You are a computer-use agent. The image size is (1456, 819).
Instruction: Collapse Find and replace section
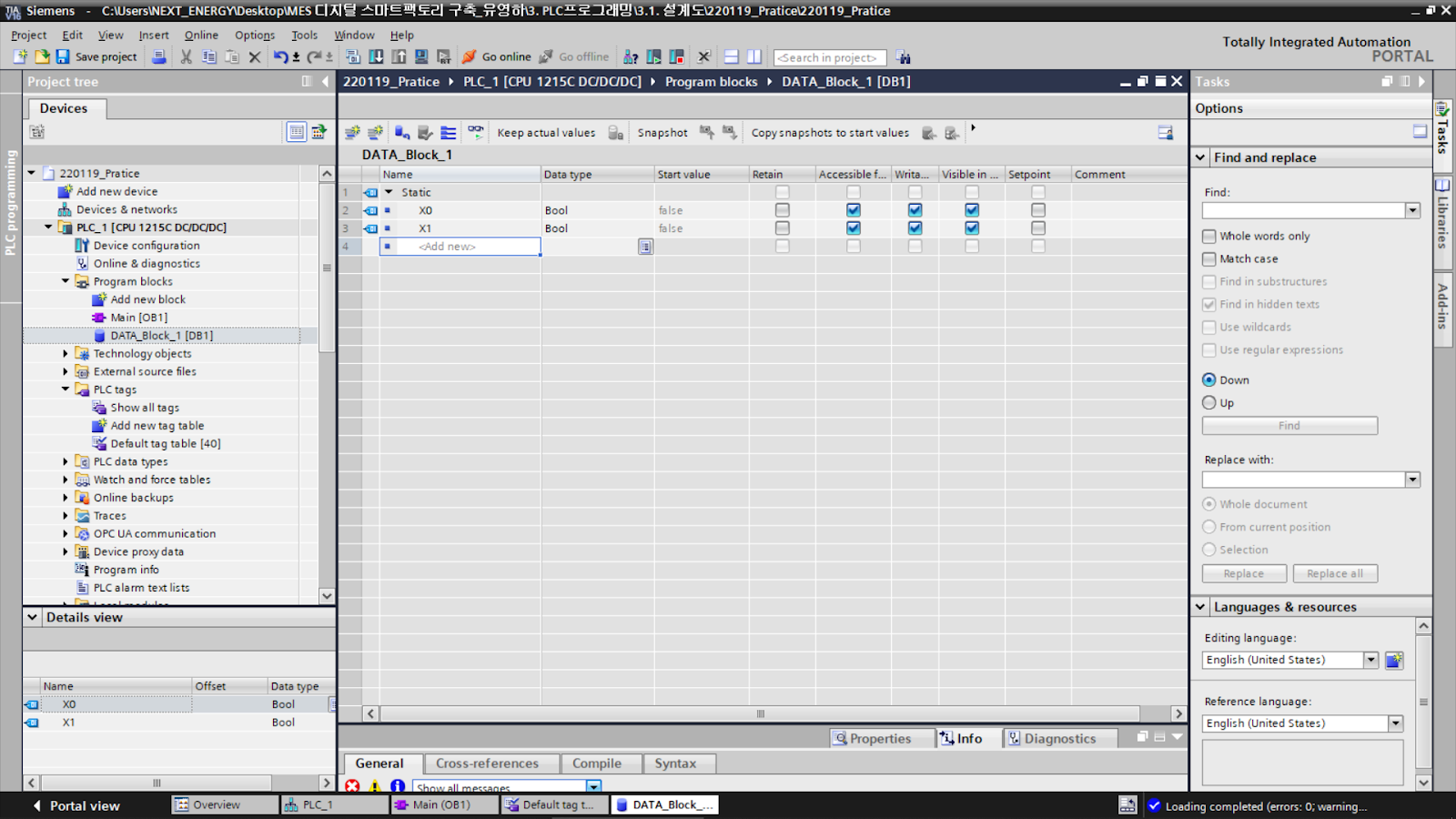click(1200, 157)
